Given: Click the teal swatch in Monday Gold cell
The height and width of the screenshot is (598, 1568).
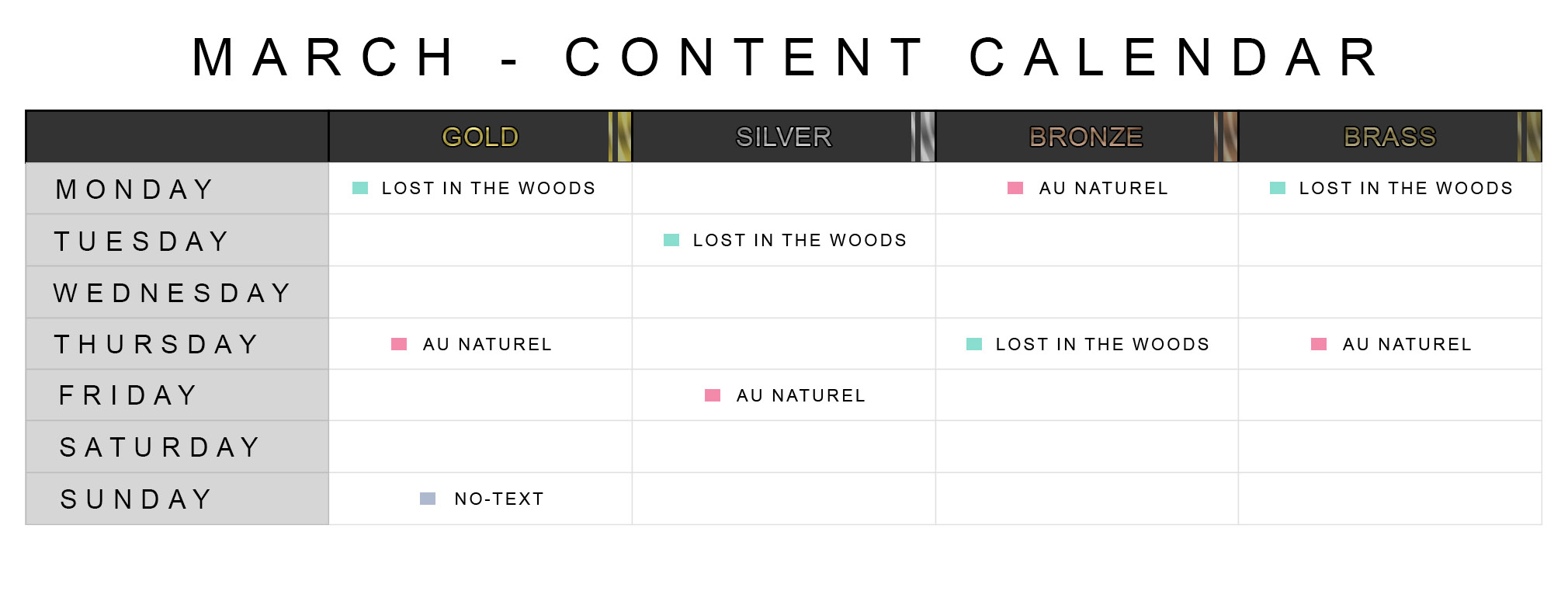Looking at the screenshot, I should [360, 188].
